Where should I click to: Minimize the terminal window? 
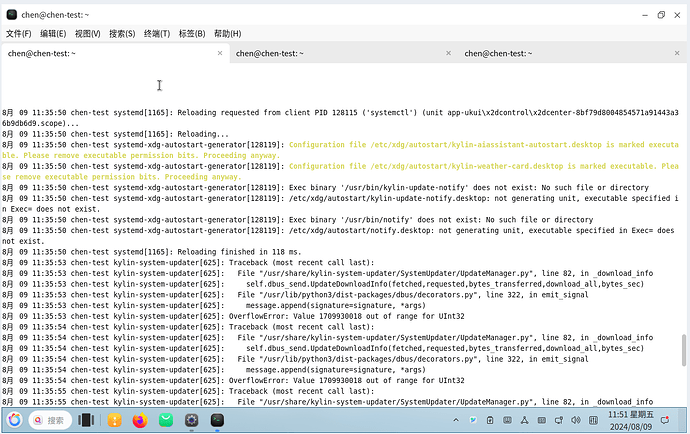645,15
